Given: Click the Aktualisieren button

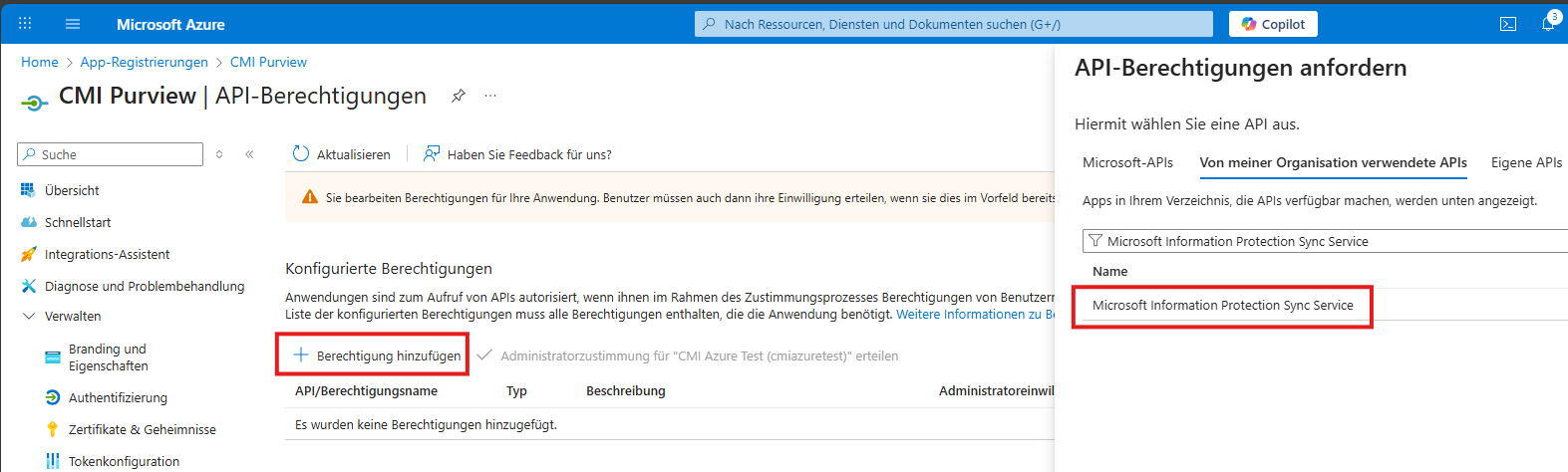Looking at the screenshot, I should tap(342, 154).
